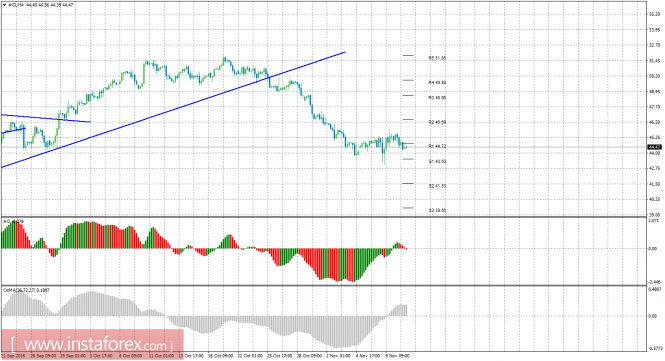Select the long ascending blue trendline
The height and width of the screenshot is (361, 665).
pyautogui.click(x=173, y=109)
